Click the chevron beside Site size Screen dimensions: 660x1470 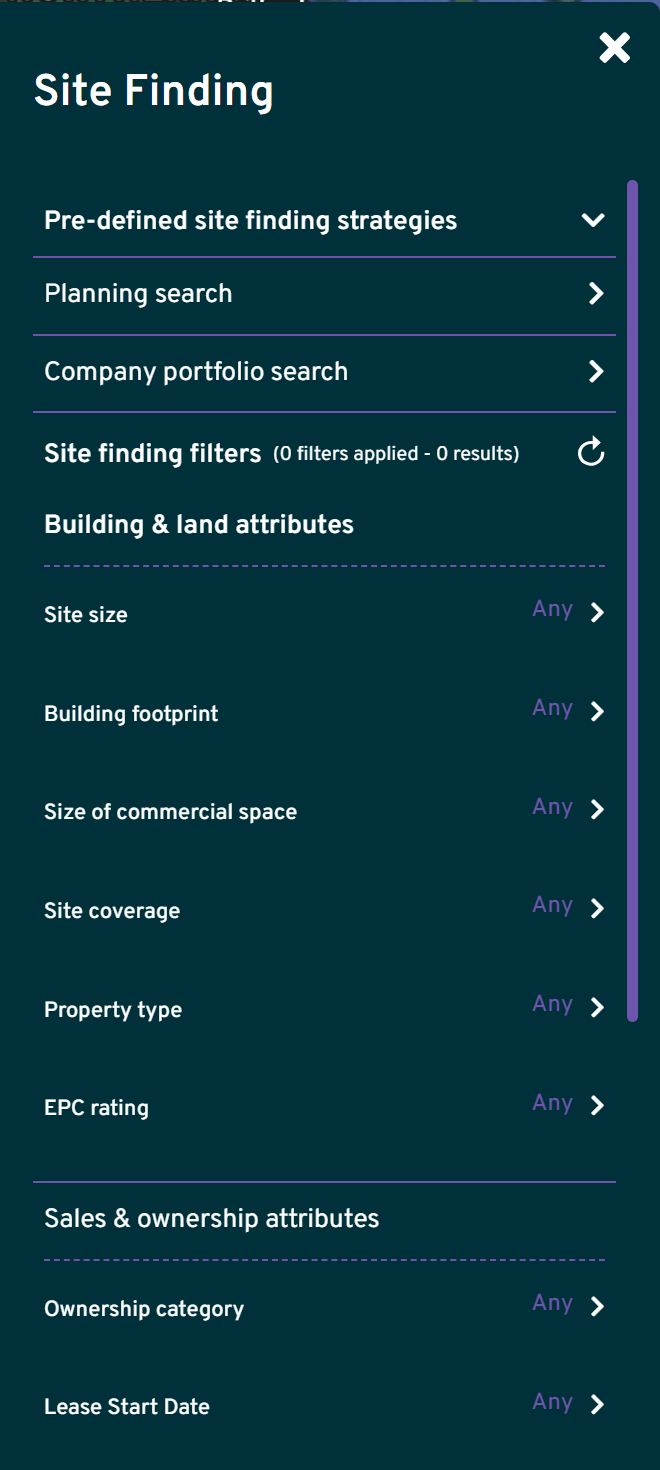pos(596,611)
